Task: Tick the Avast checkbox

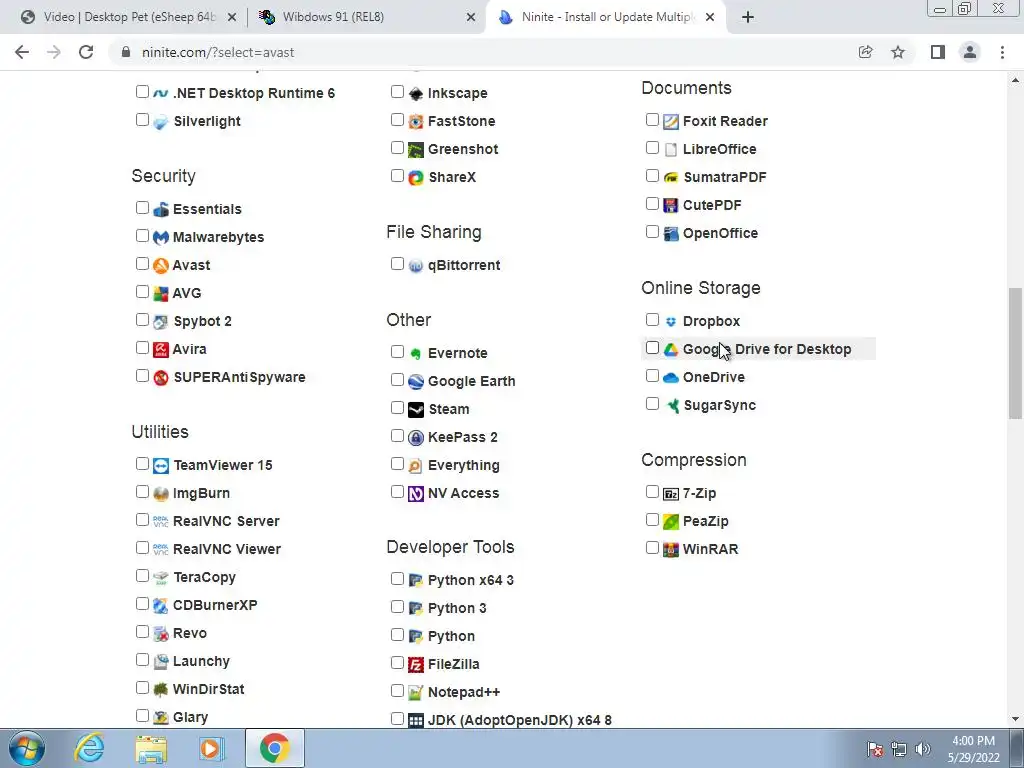Action: (x=142, y=264)
